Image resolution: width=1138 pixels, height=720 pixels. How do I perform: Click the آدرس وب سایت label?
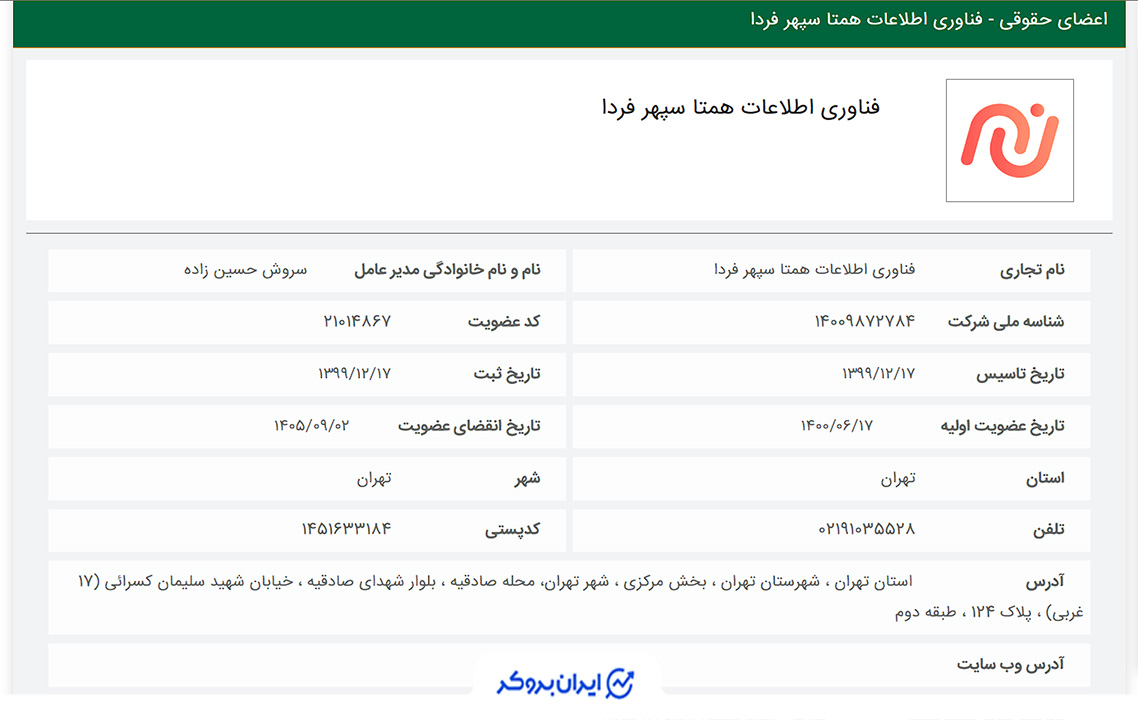1010,664
